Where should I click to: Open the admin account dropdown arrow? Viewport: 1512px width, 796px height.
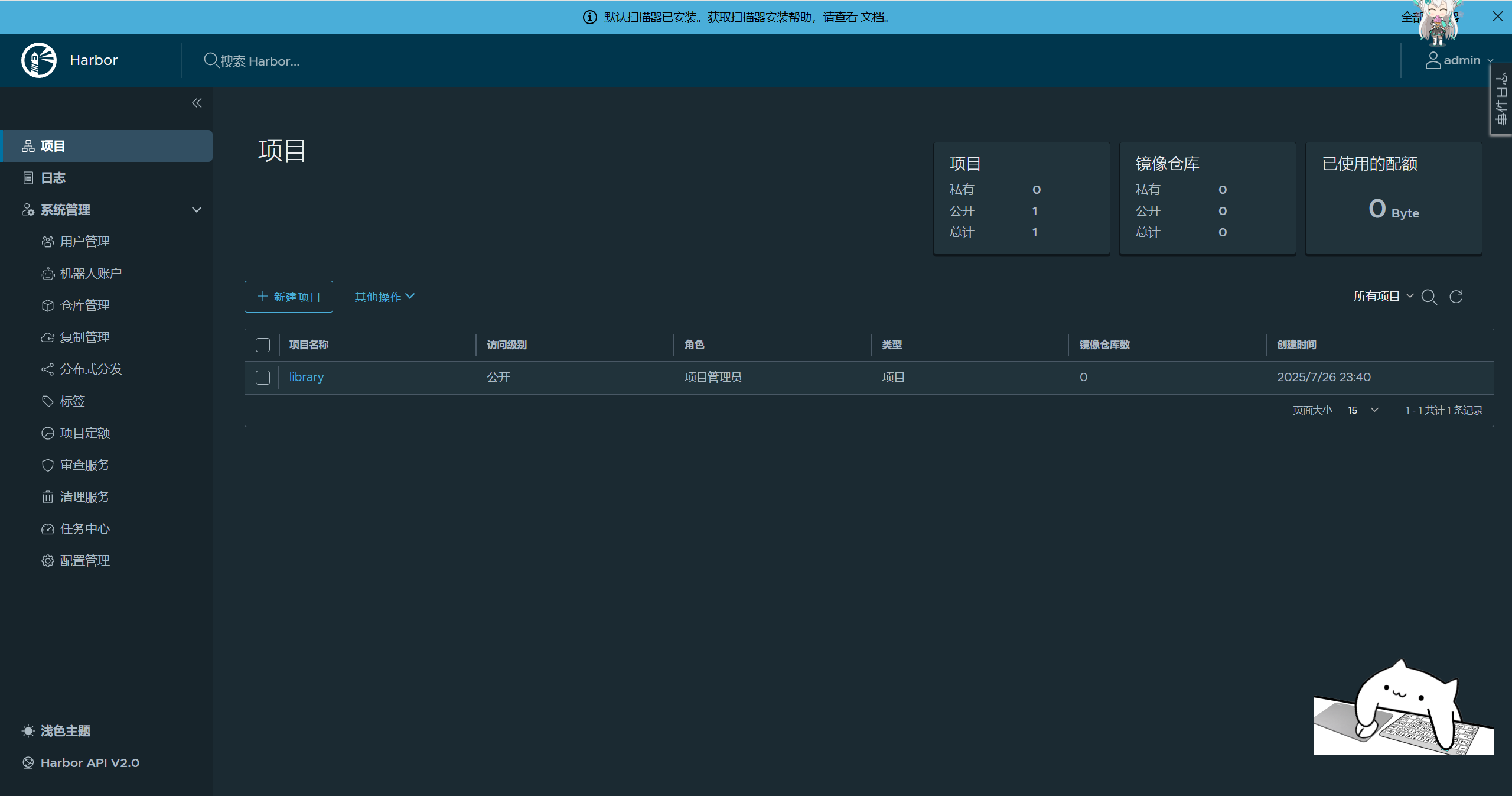[x=1490, y=61]
